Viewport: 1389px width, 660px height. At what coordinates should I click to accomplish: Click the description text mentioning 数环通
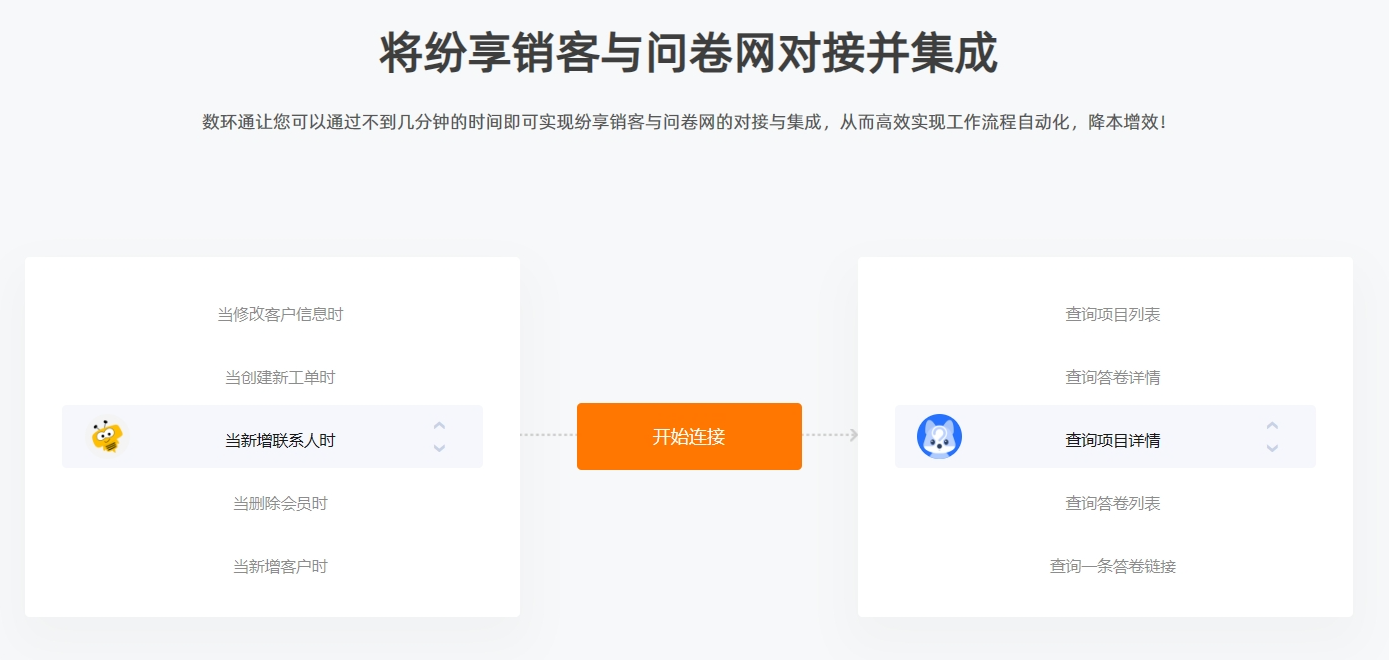(684, 122)
